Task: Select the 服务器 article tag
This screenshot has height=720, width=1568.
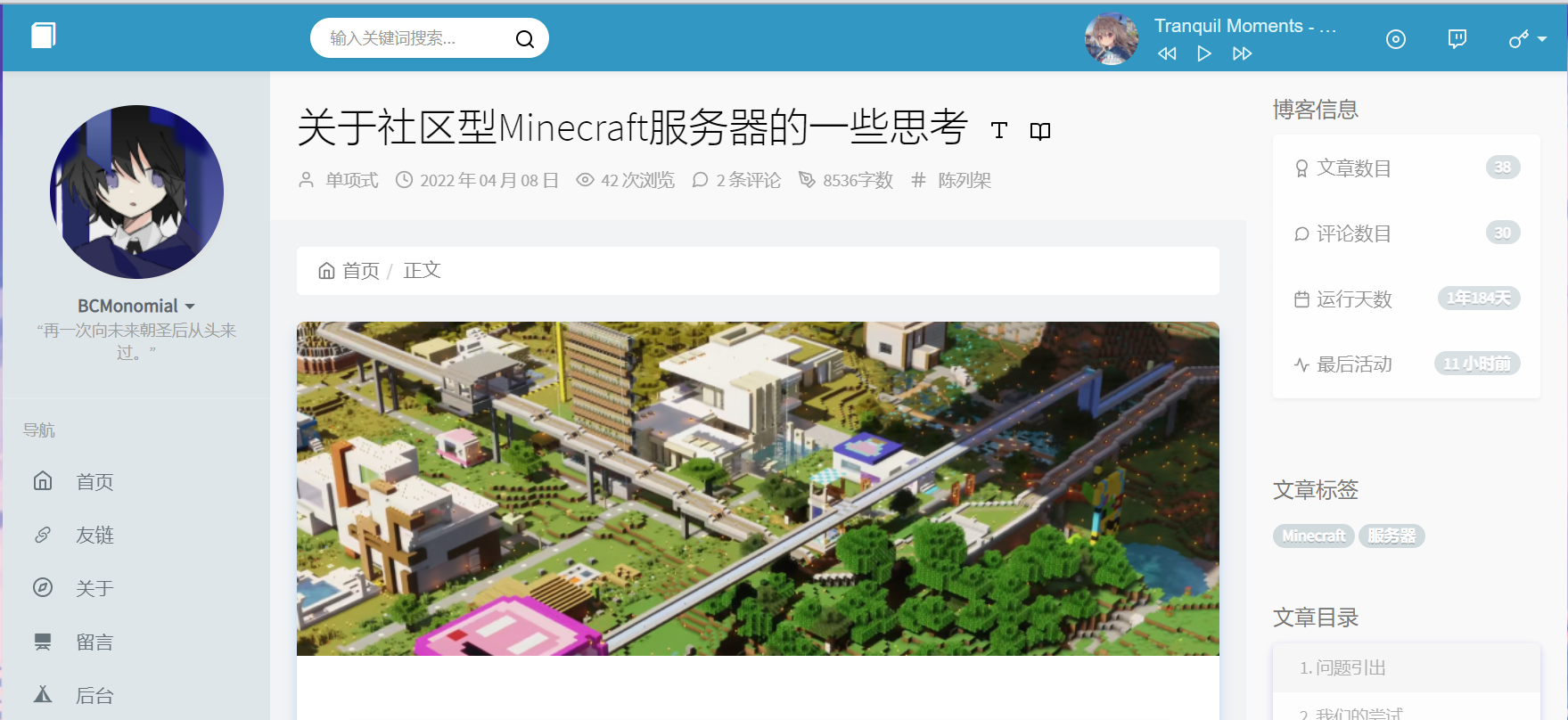Action: point(1391,536)
